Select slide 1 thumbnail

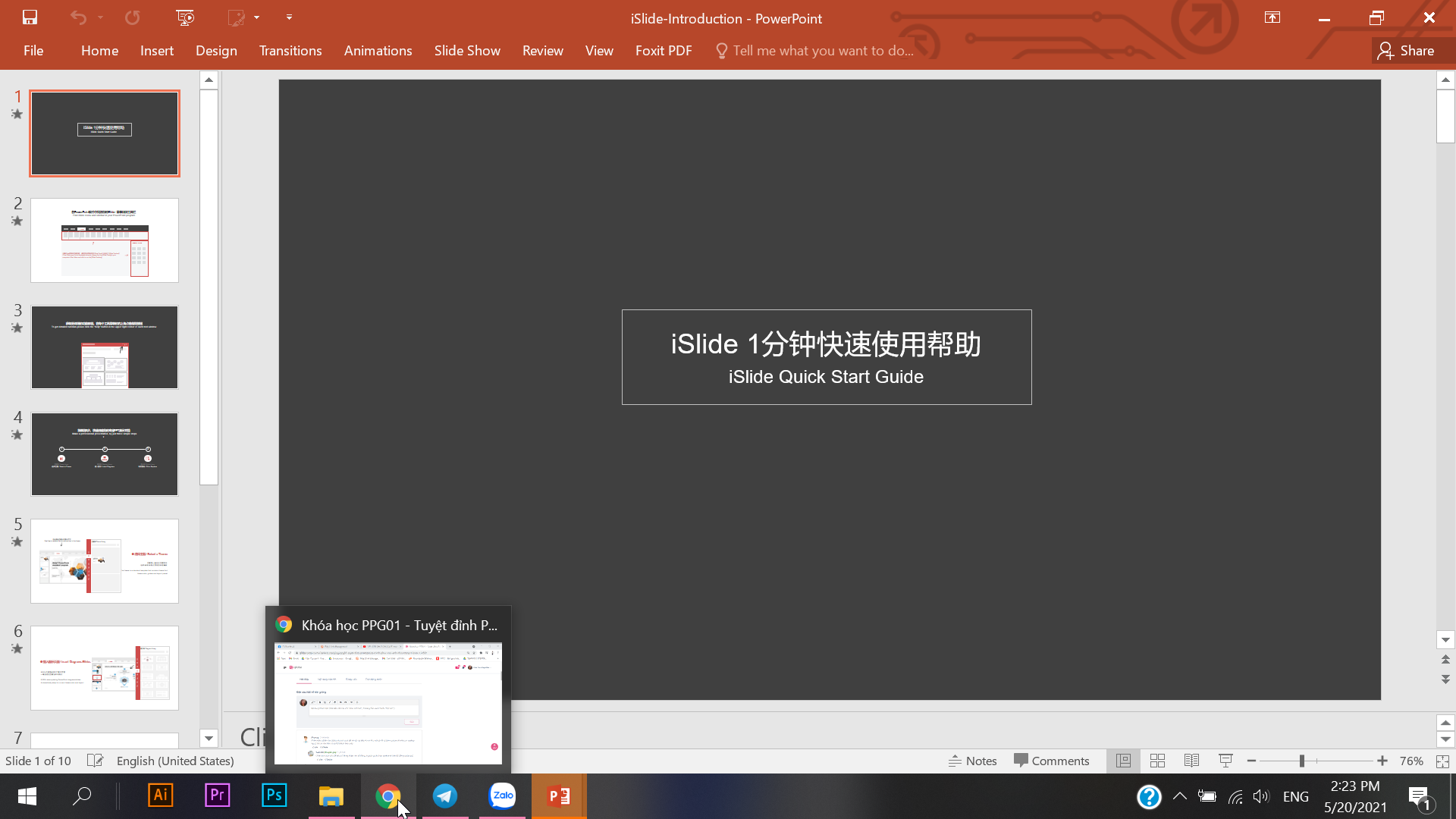coord(105,133)
